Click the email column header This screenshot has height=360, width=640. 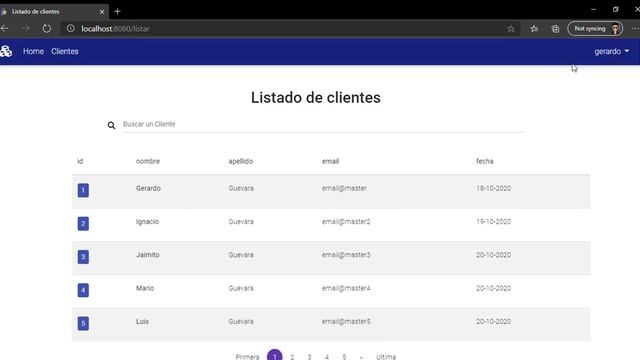pos(331,161)
